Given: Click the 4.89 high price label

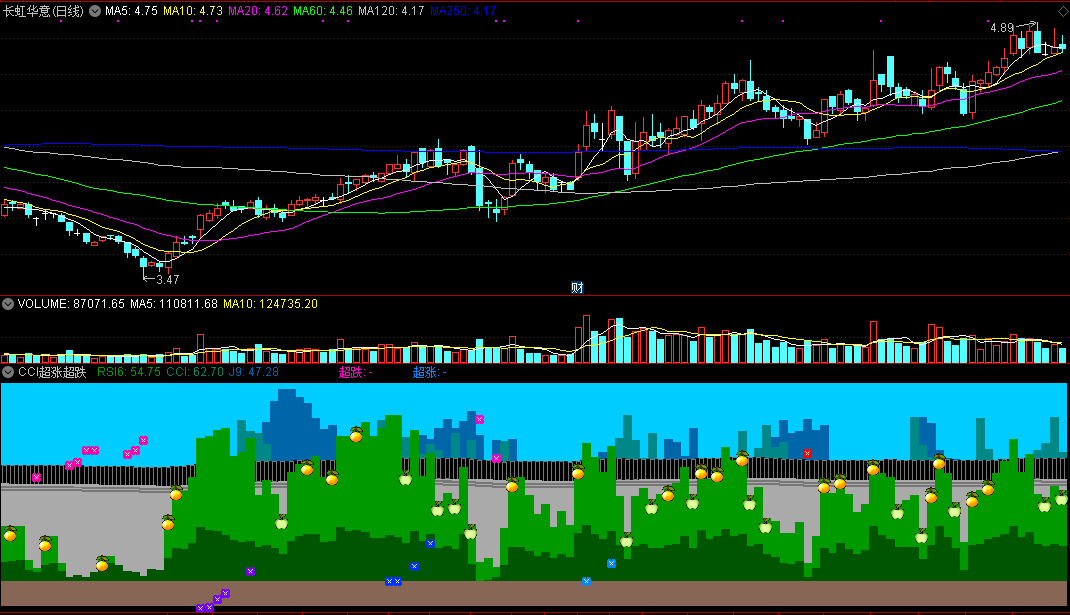Looking at the screenshot, I should coord(1002,28).
